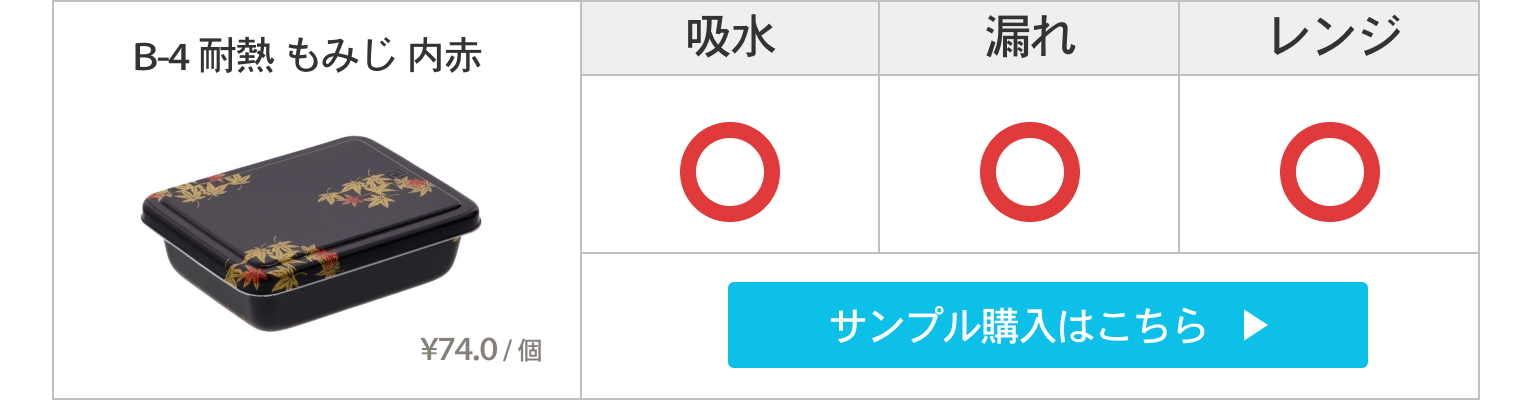Click the word 内赤 in the title
This screenshot has height=400, width=1520.
(446, 58)
